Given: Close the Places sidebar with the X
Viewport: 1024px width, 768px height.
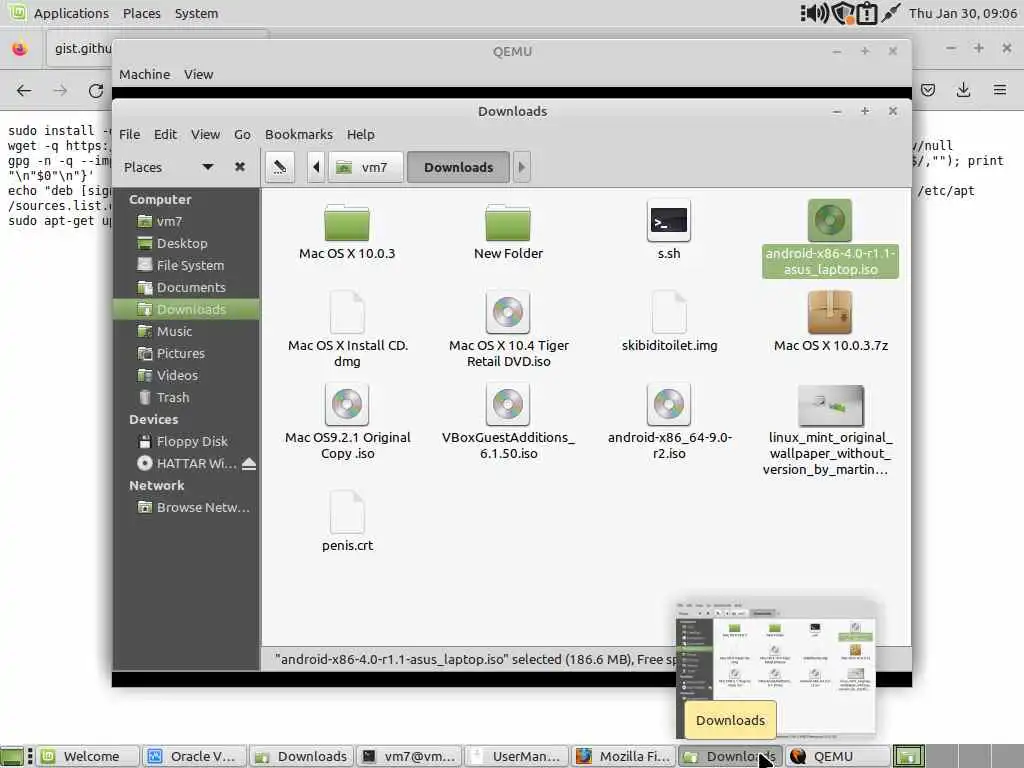Looking at the screenshot, I should (x=240, y=167).
